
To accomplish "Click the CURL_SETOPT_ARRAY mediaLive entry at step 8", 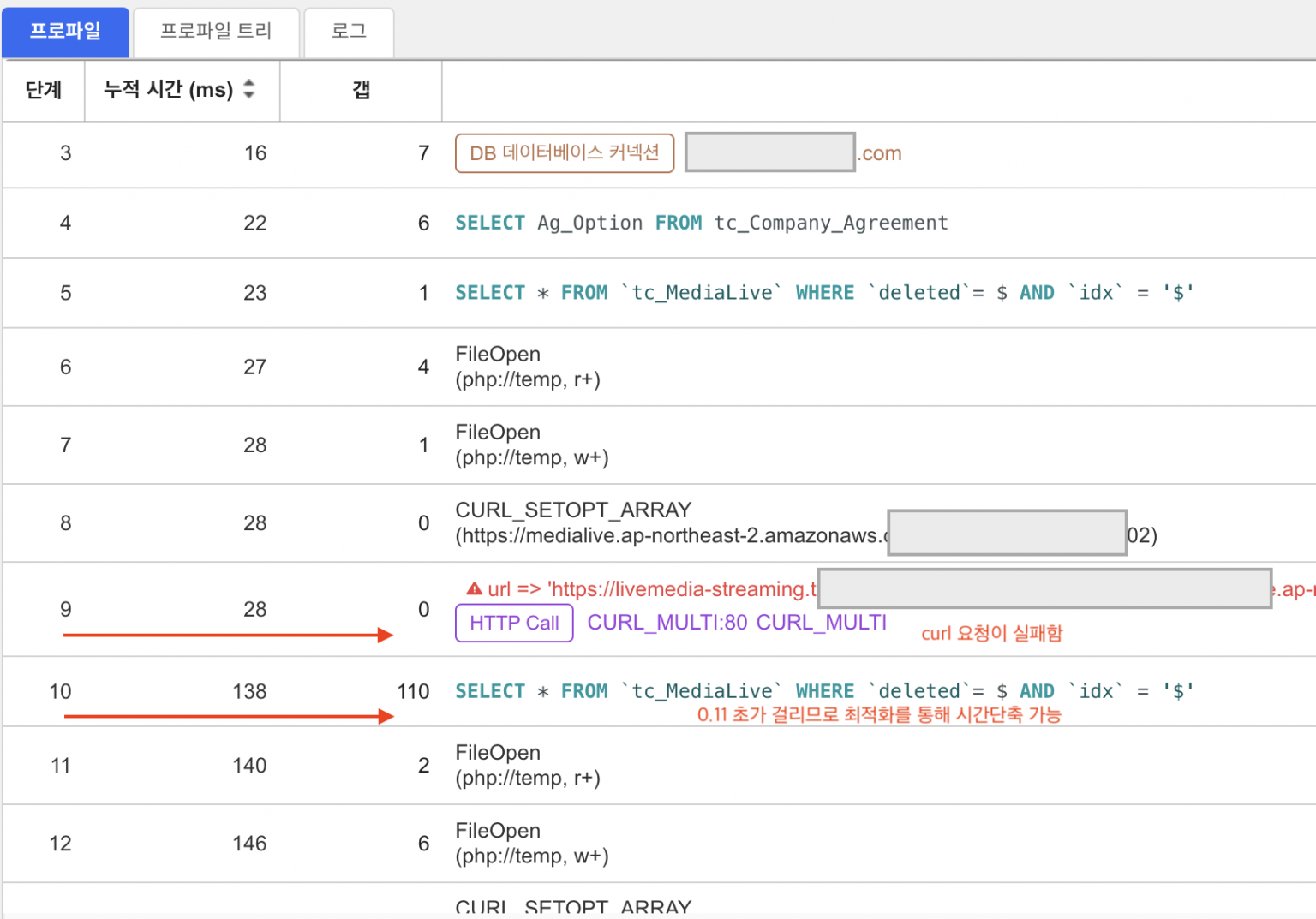I will click(572, 510).
